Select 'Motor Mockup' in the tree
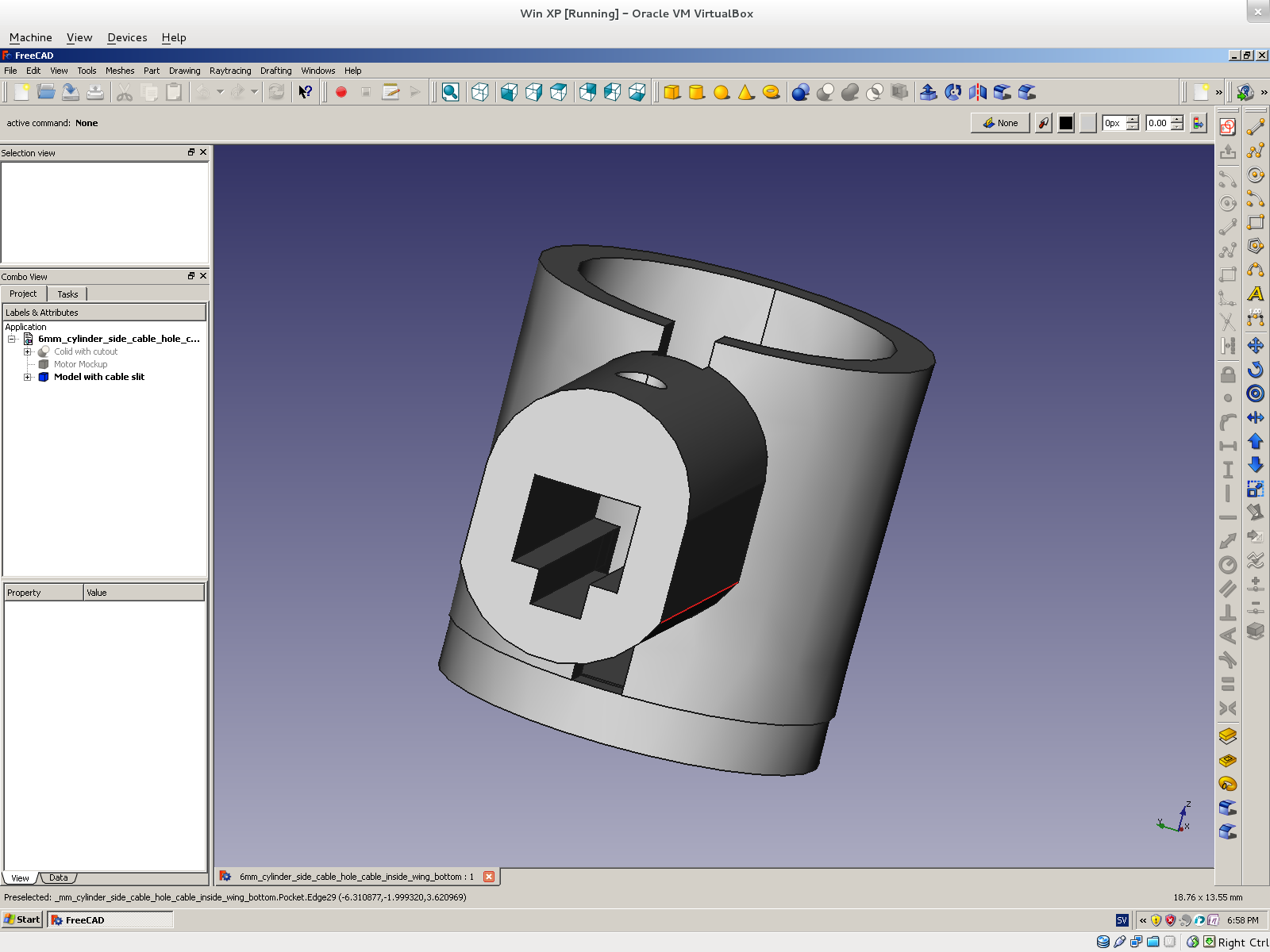The image size is (1270, 952). click(80, 364)
